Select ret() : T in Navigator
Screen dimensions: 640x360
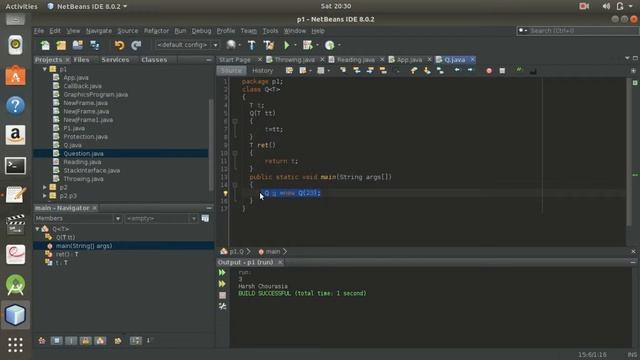coord(67,254)
